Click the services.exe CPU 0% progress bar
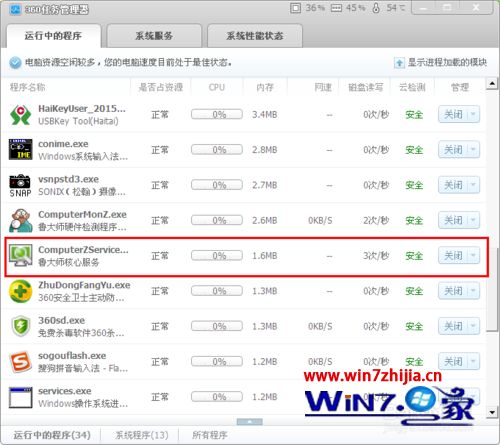Viewport: 500px width, 445px height. pos(217,397)
